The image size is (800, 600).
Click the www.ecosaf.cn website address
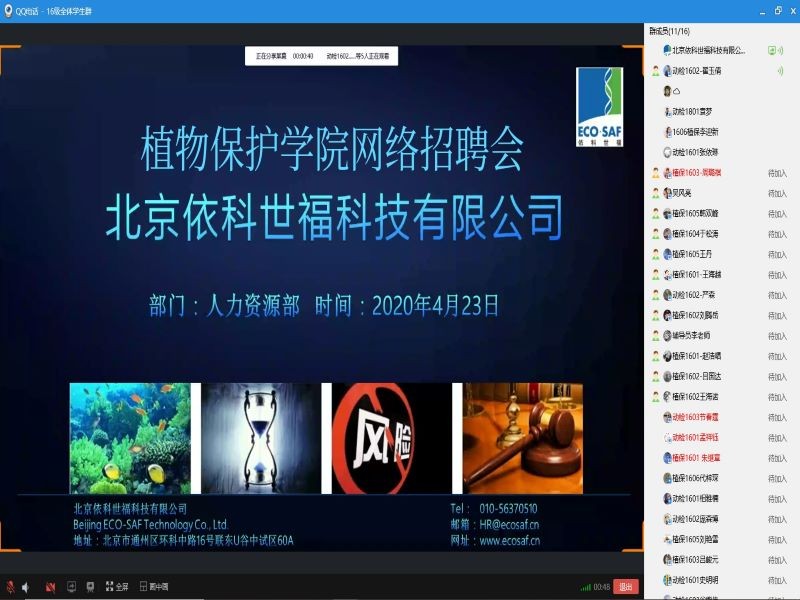[x=510, y=541]
